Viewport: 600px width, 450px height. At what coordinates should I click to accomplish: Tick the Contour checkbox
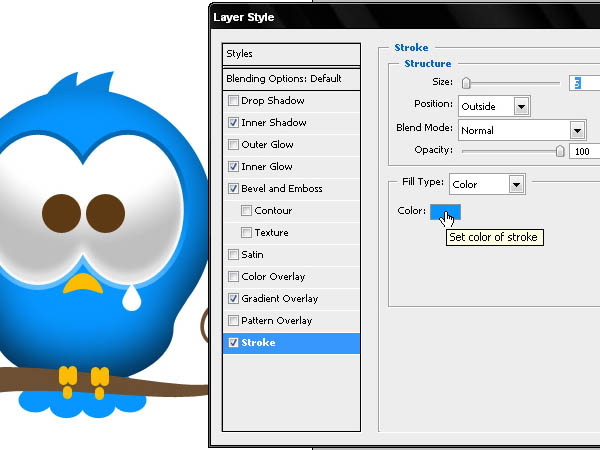pyautogui.click(x=246, y=210)
